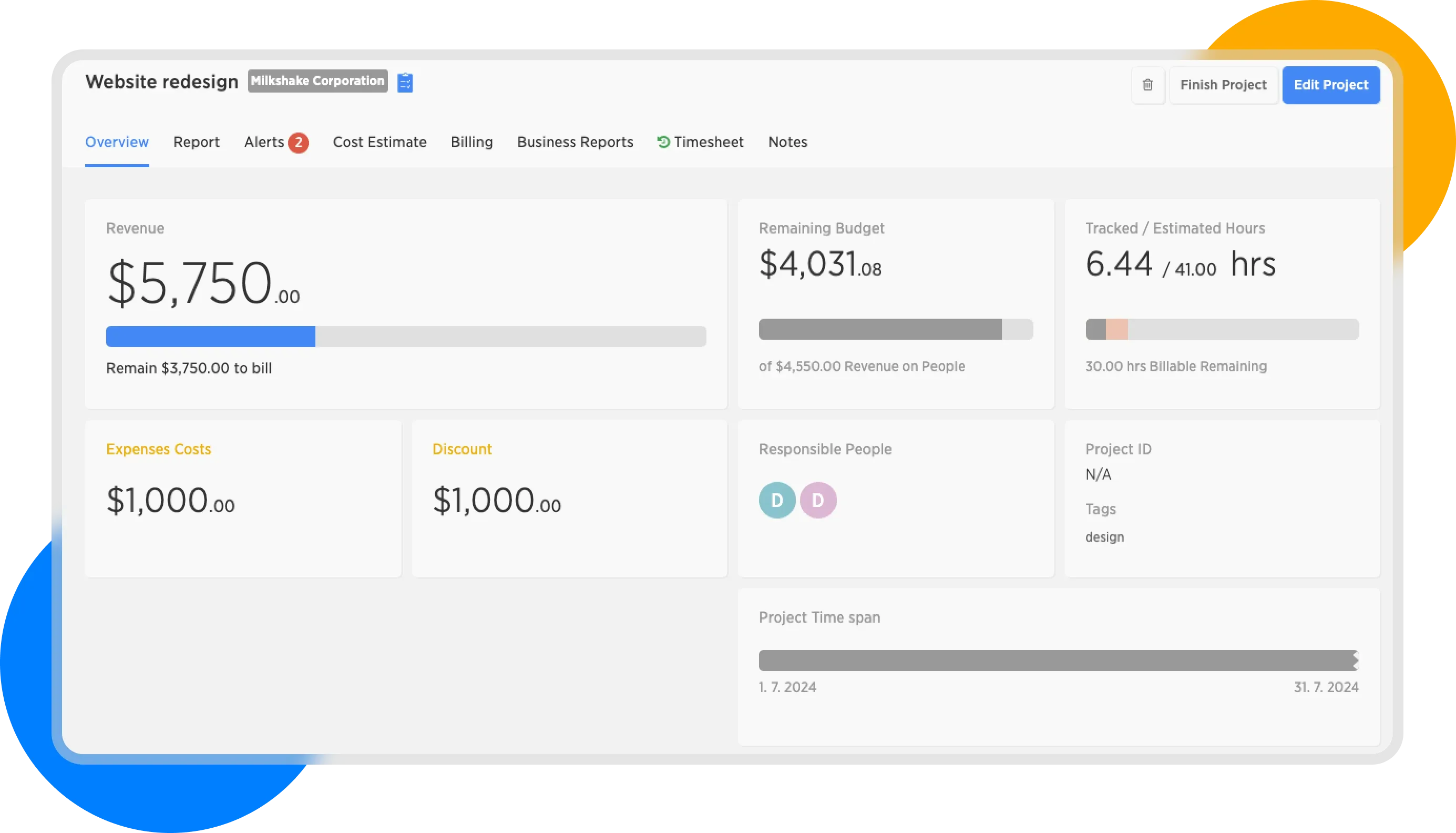The image size is (1456, 833).
Task: Click the pink D avatar under Responsible People
Action: [x=817, y=500]
